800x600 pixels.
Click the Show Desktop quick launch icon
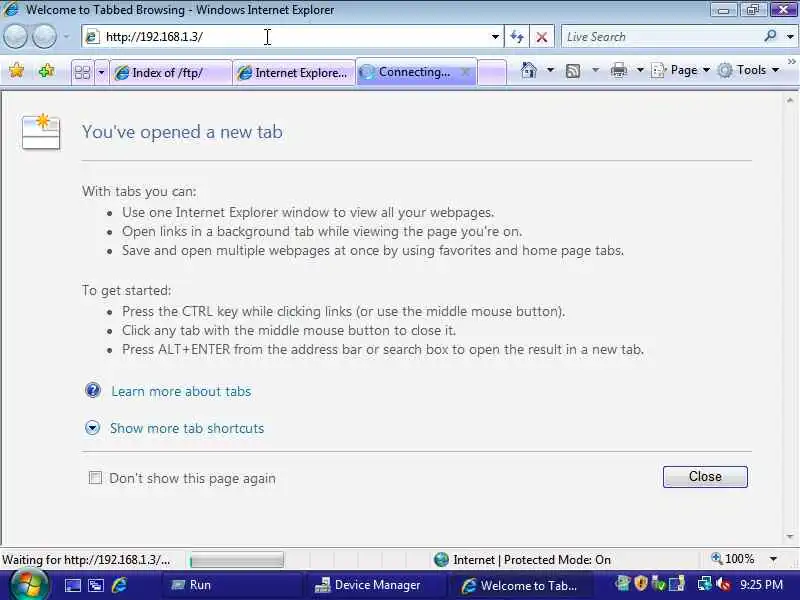pos(72,585)
